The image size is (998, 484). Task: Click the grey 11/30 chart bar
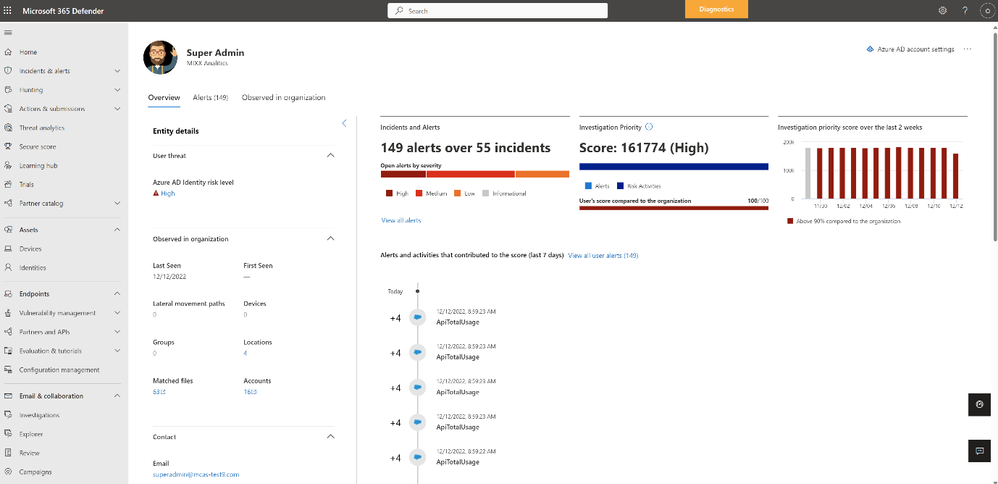click(808, 173)
